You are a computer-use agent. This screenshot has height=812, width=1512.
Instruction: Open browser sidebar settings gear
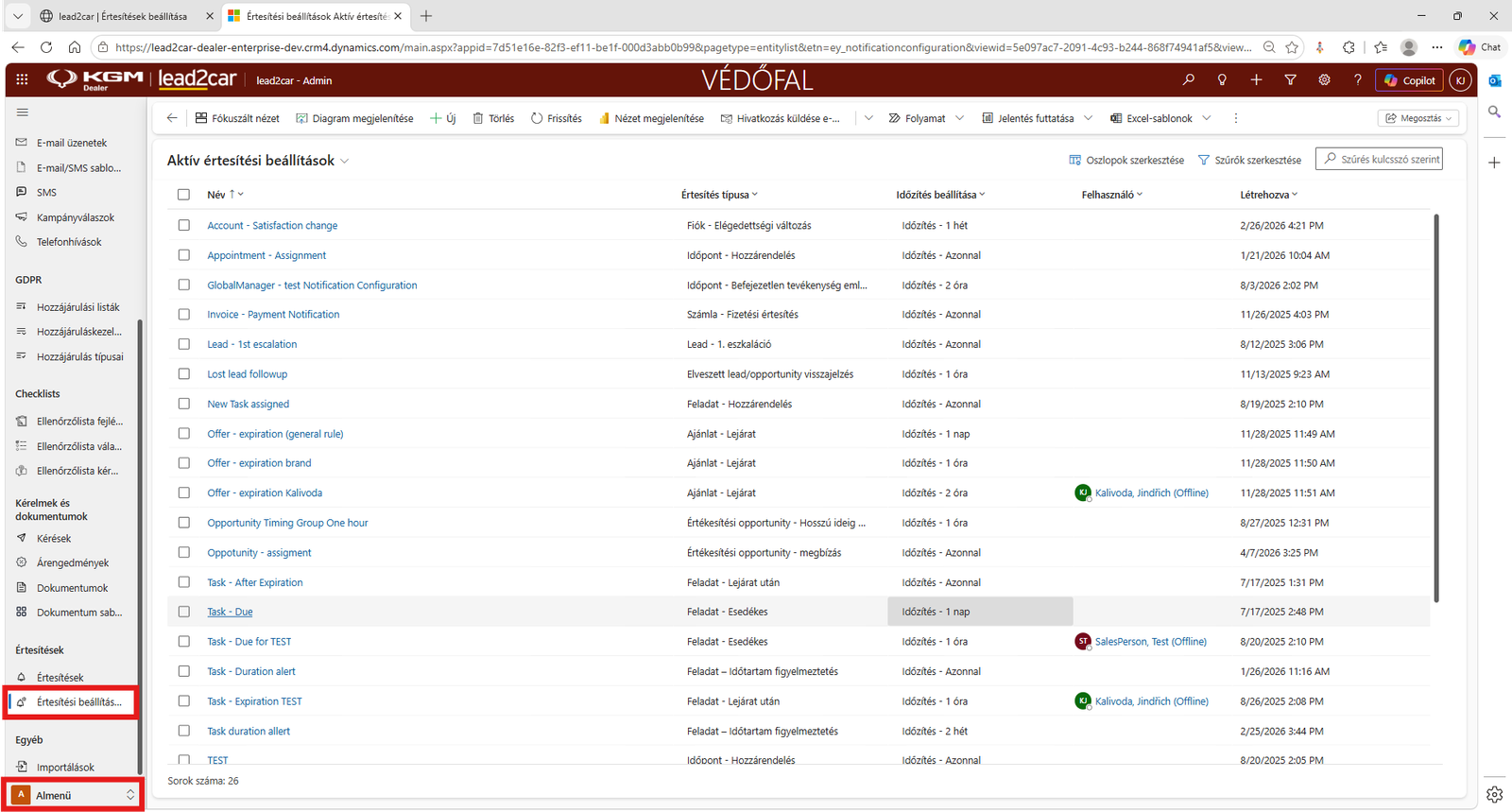click(1494, 794)
